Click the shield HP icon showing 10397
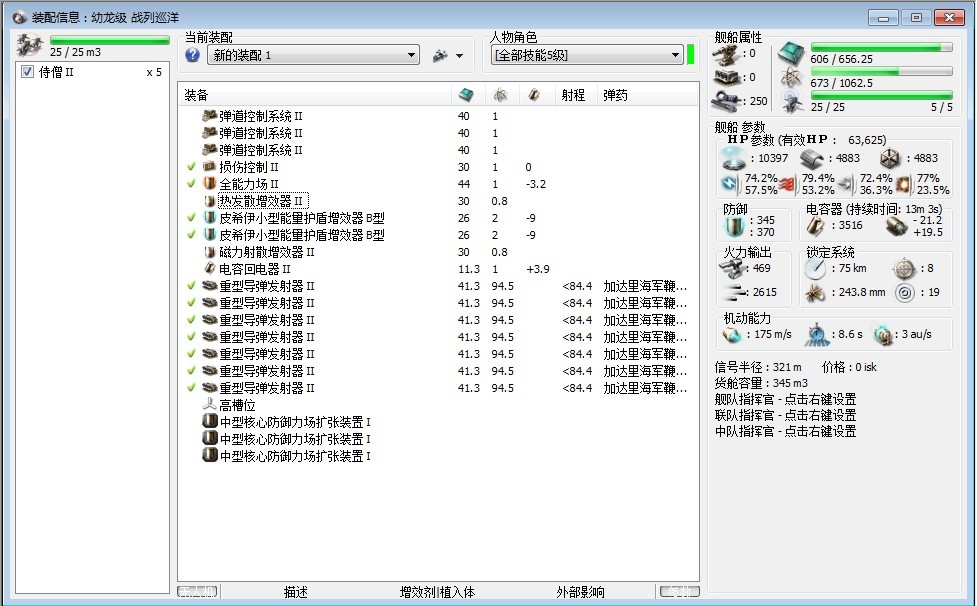The image size is (977, 606). pyautogui.click(x=733, y=158)
